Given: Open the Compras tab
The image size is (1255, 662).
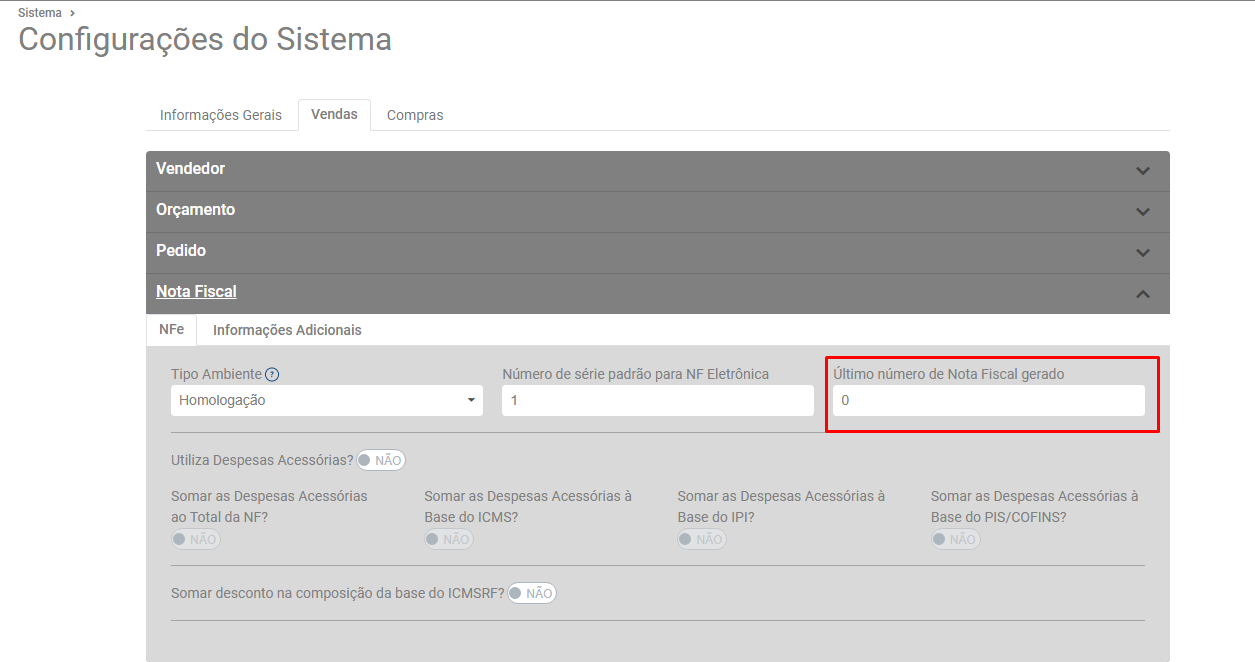Looking at the screenshot, I should pos(415,115).
